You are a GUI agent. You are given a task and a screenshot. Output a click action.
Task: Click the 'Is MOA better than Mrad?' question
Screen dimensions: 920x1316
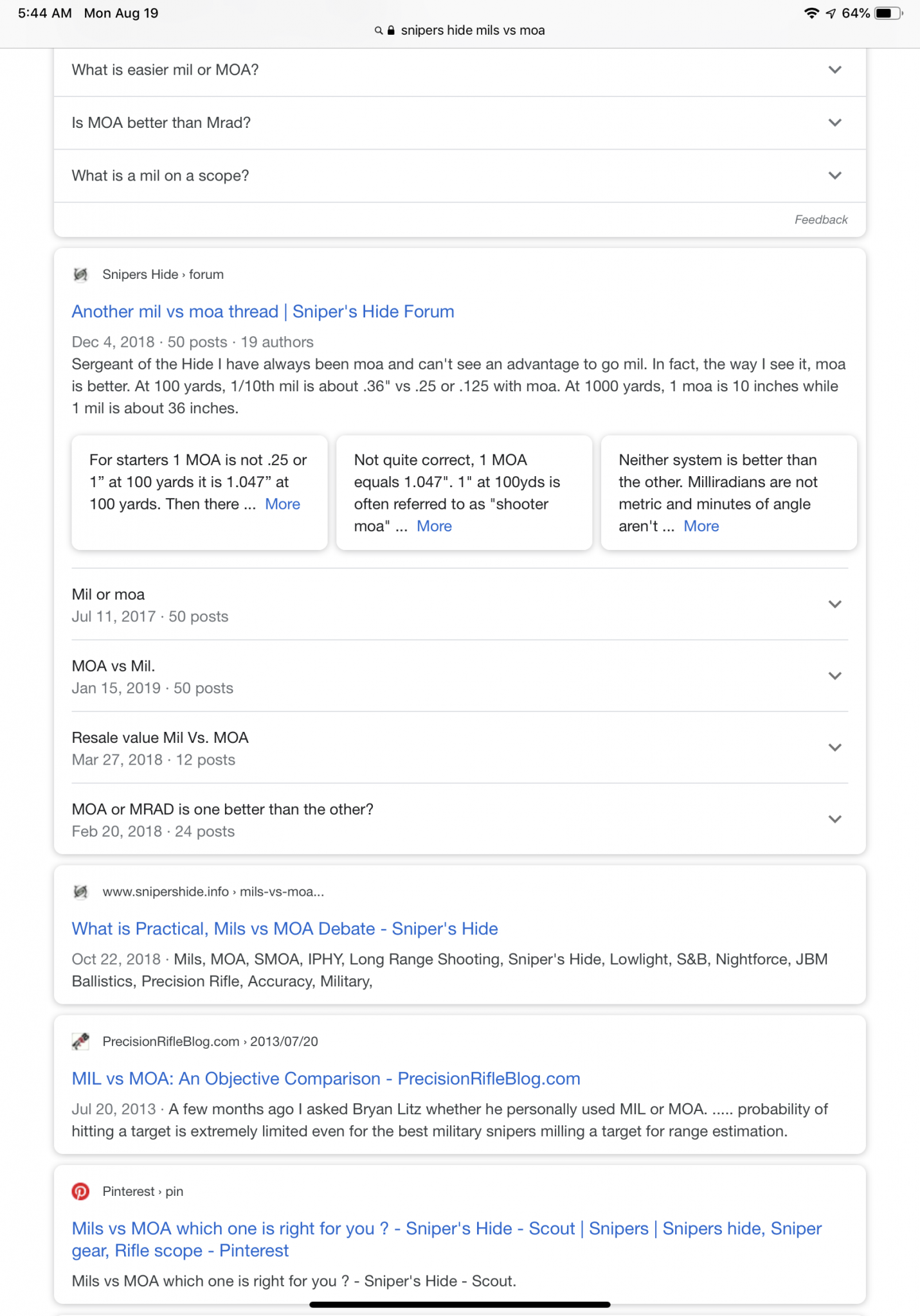pos(161,123)
